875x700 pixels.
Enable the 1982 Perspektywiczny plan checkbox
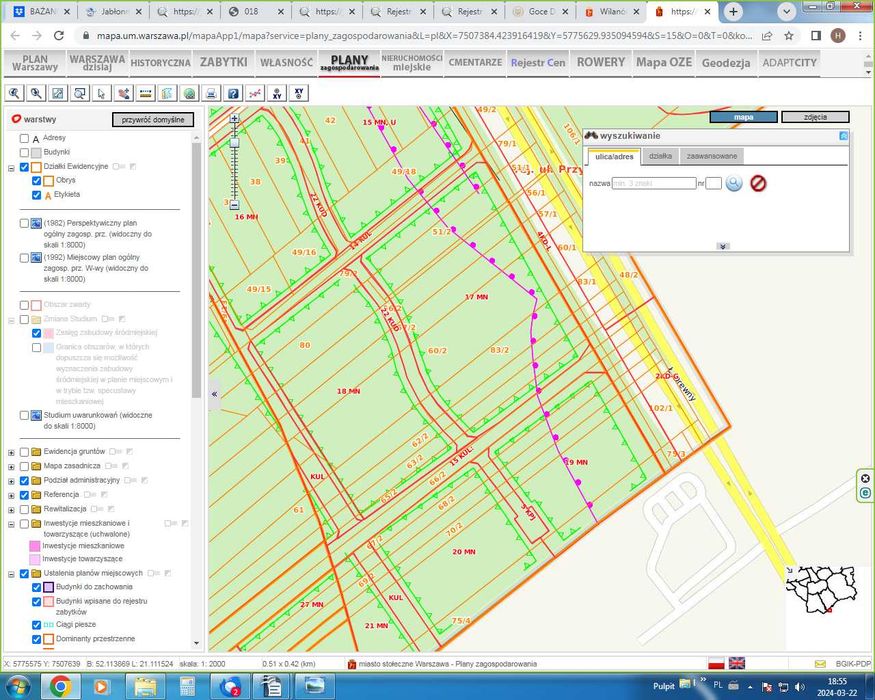(24, 223)
